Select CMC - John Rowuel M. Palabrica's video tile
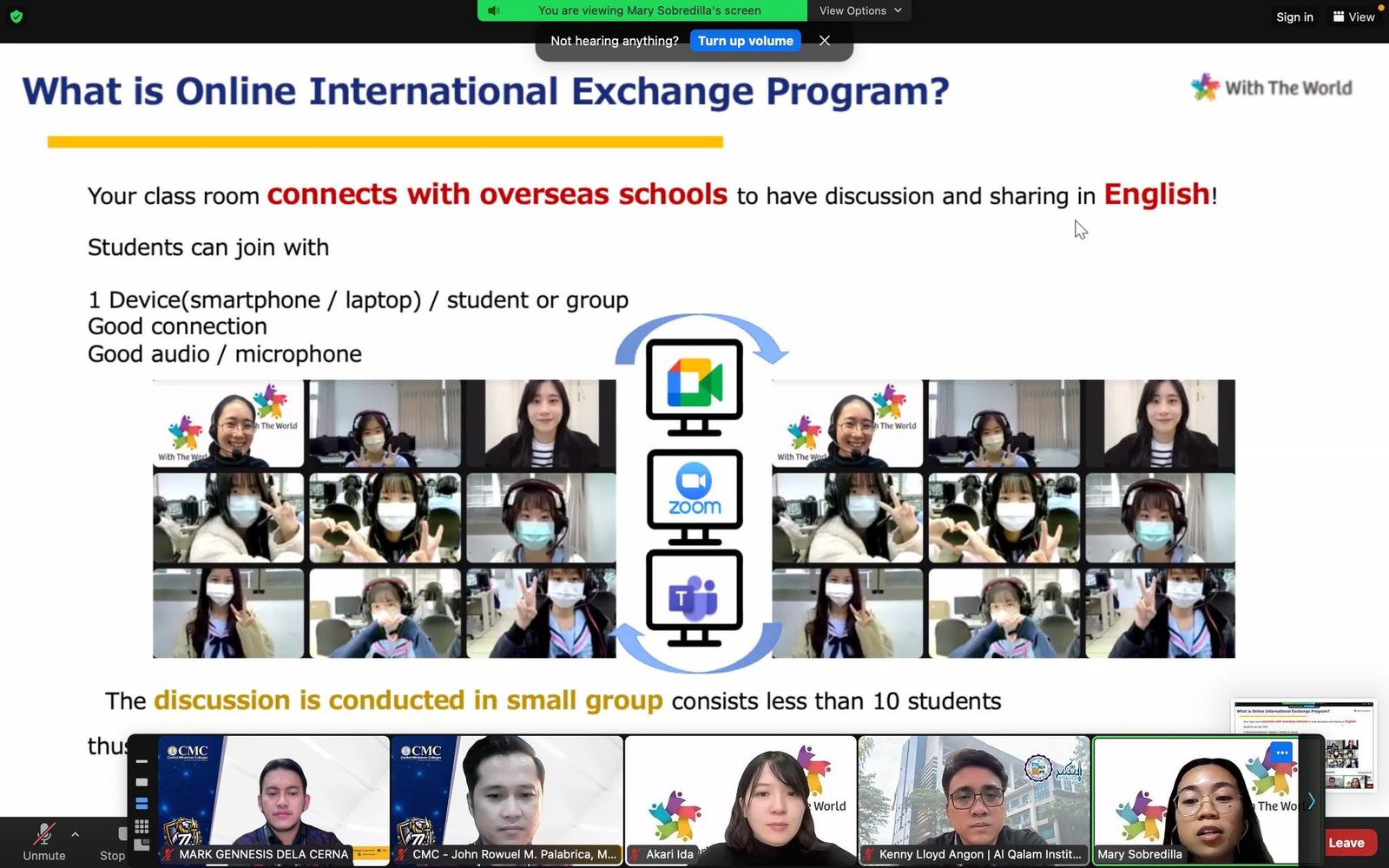Screen dimensions: 1389x868 [507, 800]
